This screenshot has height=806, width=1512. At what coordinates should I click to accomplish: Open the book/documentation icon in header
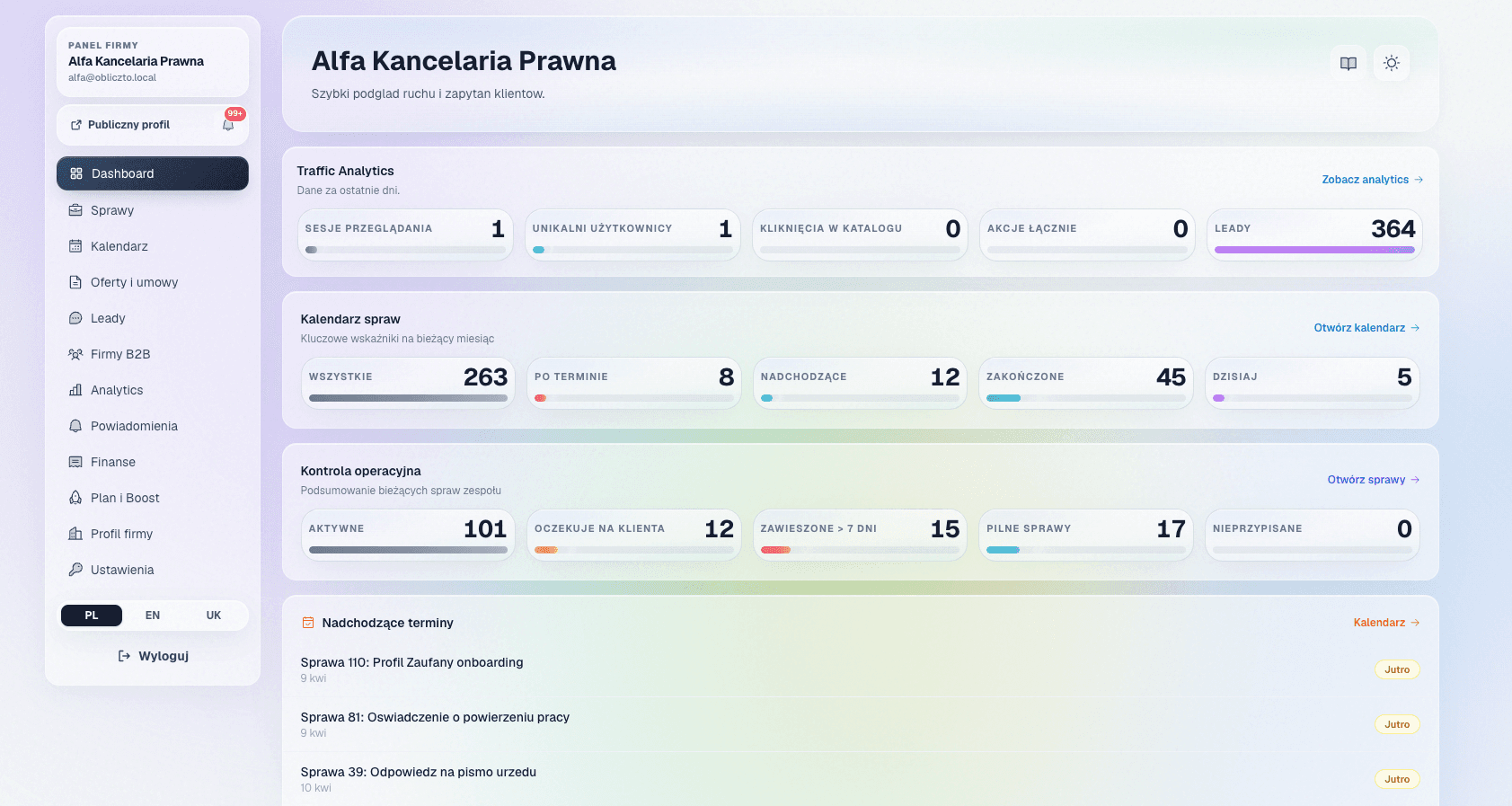(x=1348, y=63)
